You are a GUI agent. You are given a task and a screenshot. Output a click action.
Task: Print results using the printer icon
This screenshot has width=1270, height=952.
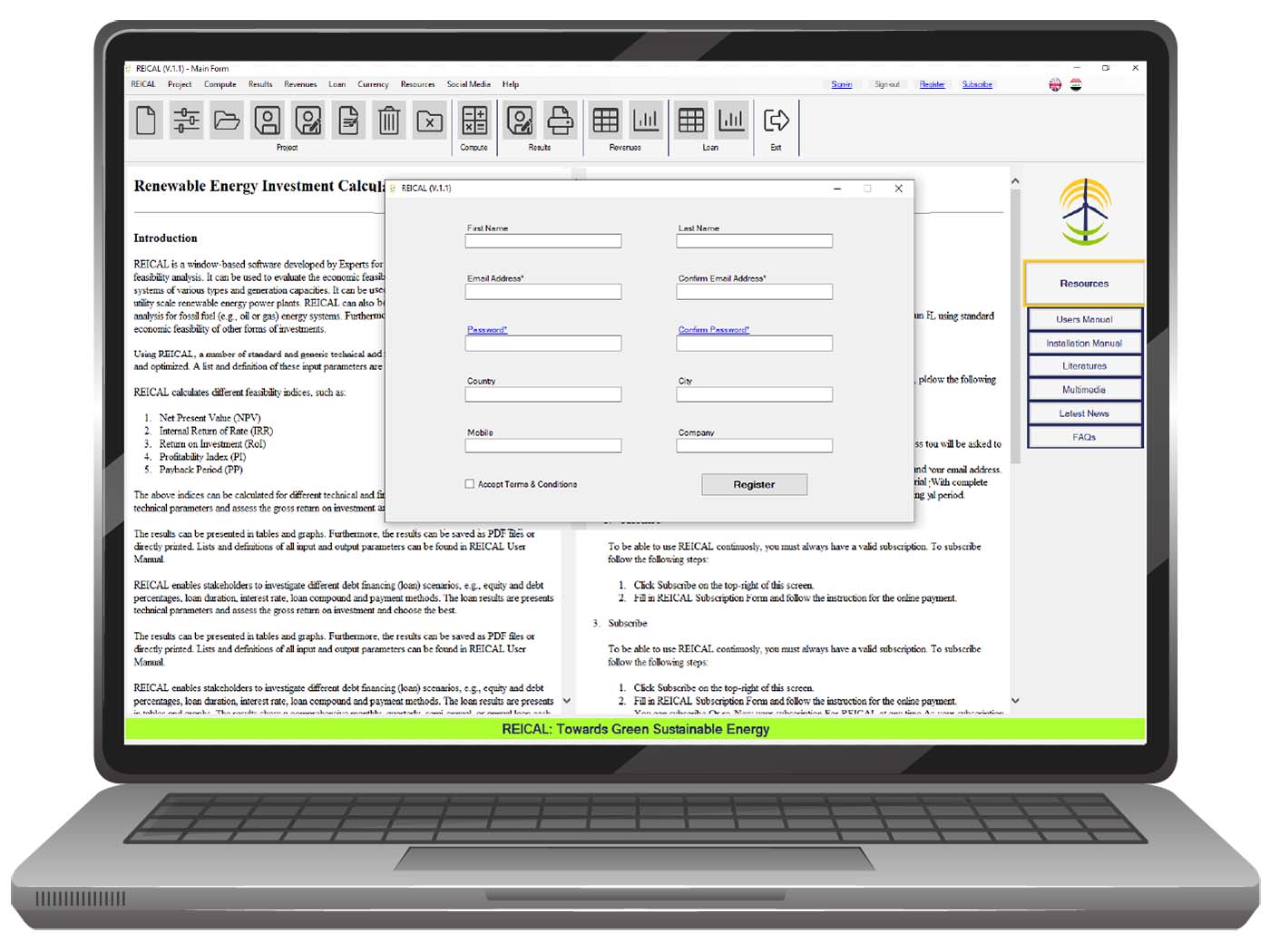pos(560,121)
